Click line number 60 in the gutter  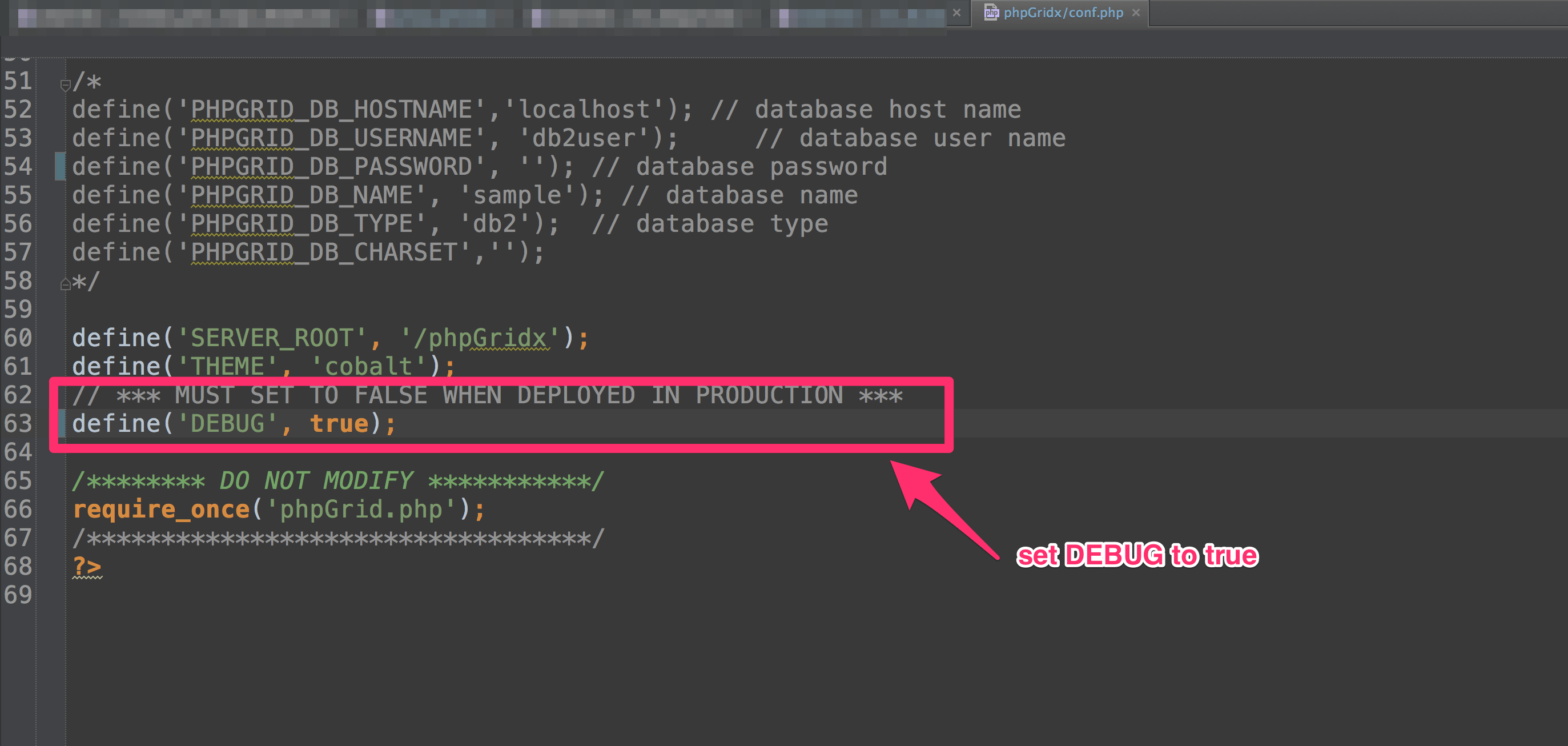tap(18, 338)
